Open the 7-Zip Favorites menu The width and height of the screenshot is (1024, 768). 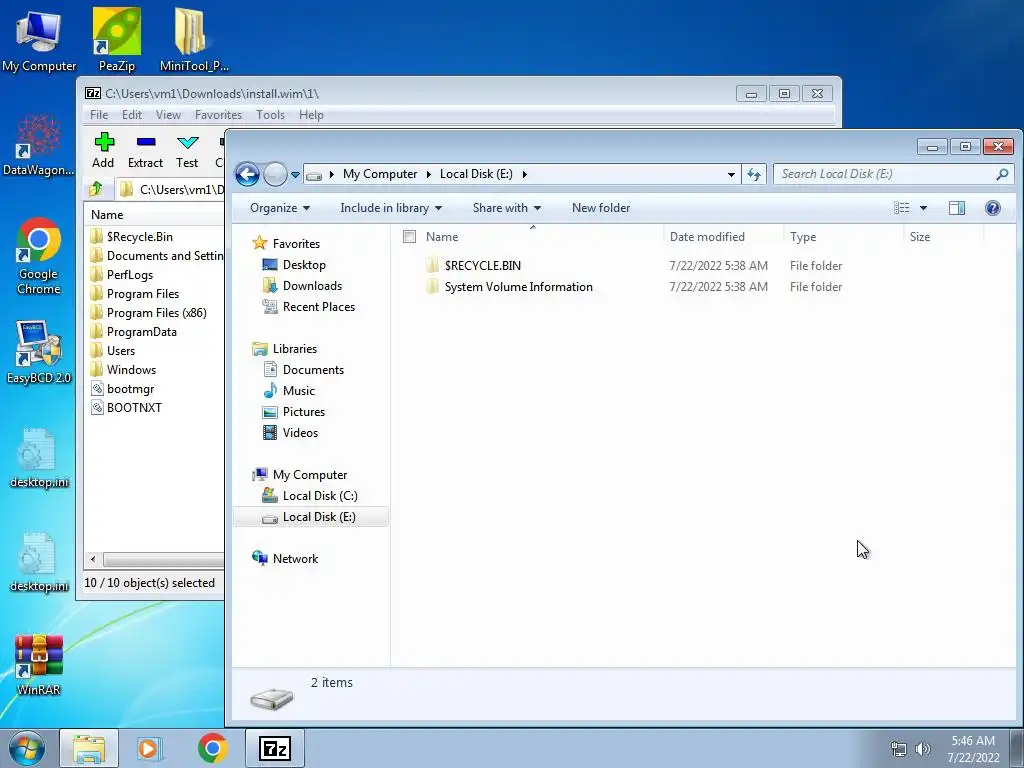(x=218, y=115)
